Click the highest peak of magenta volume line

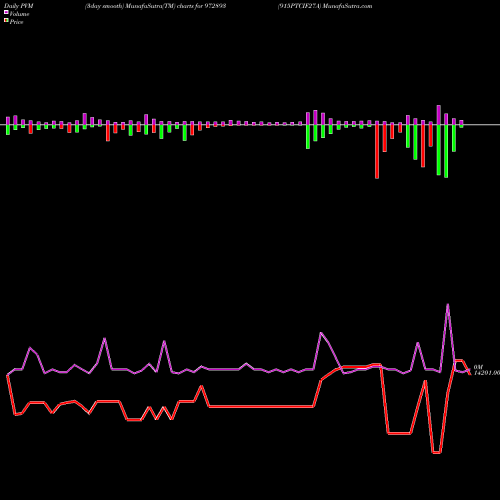[x=447, y=305]
